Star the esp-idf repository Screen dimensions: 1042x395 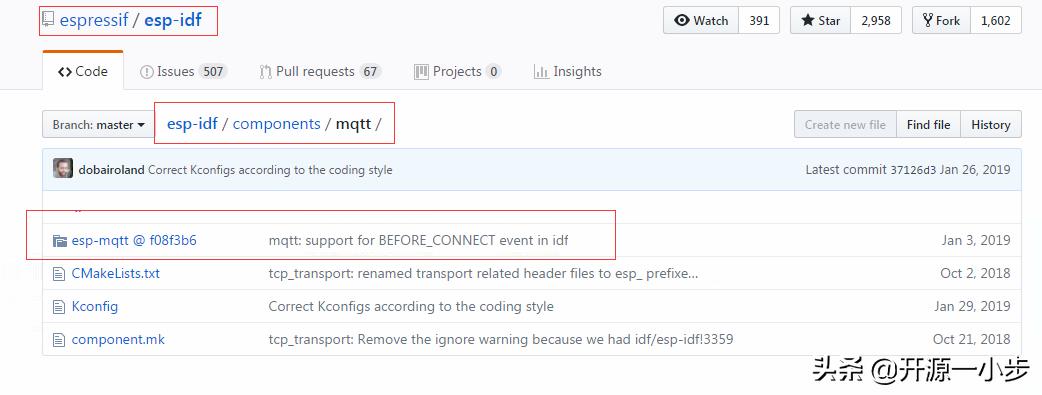point(820,21)
